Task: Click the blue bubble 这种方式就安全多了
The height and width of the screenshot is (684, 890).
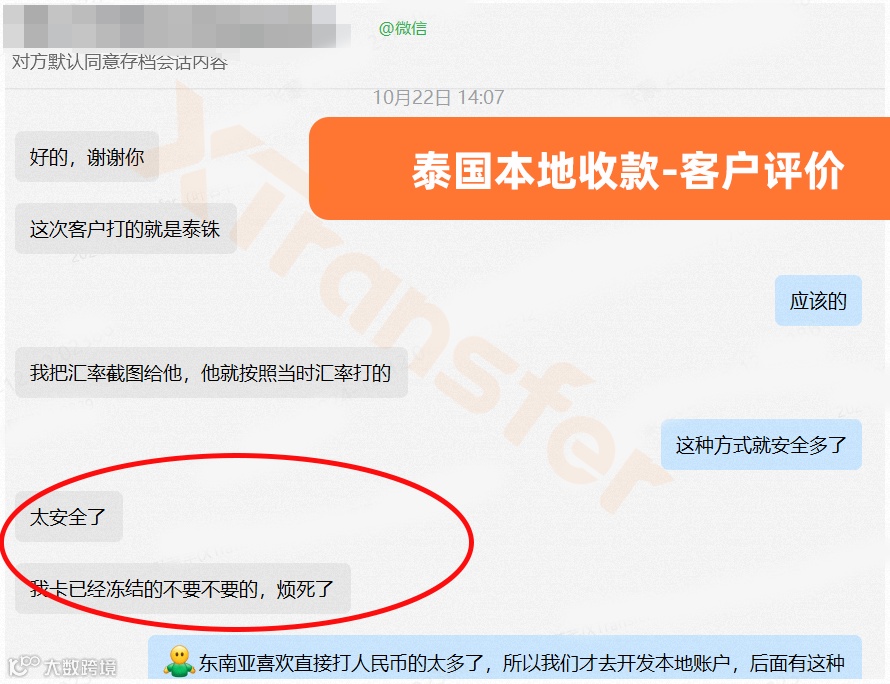Action: coord(761,445)
